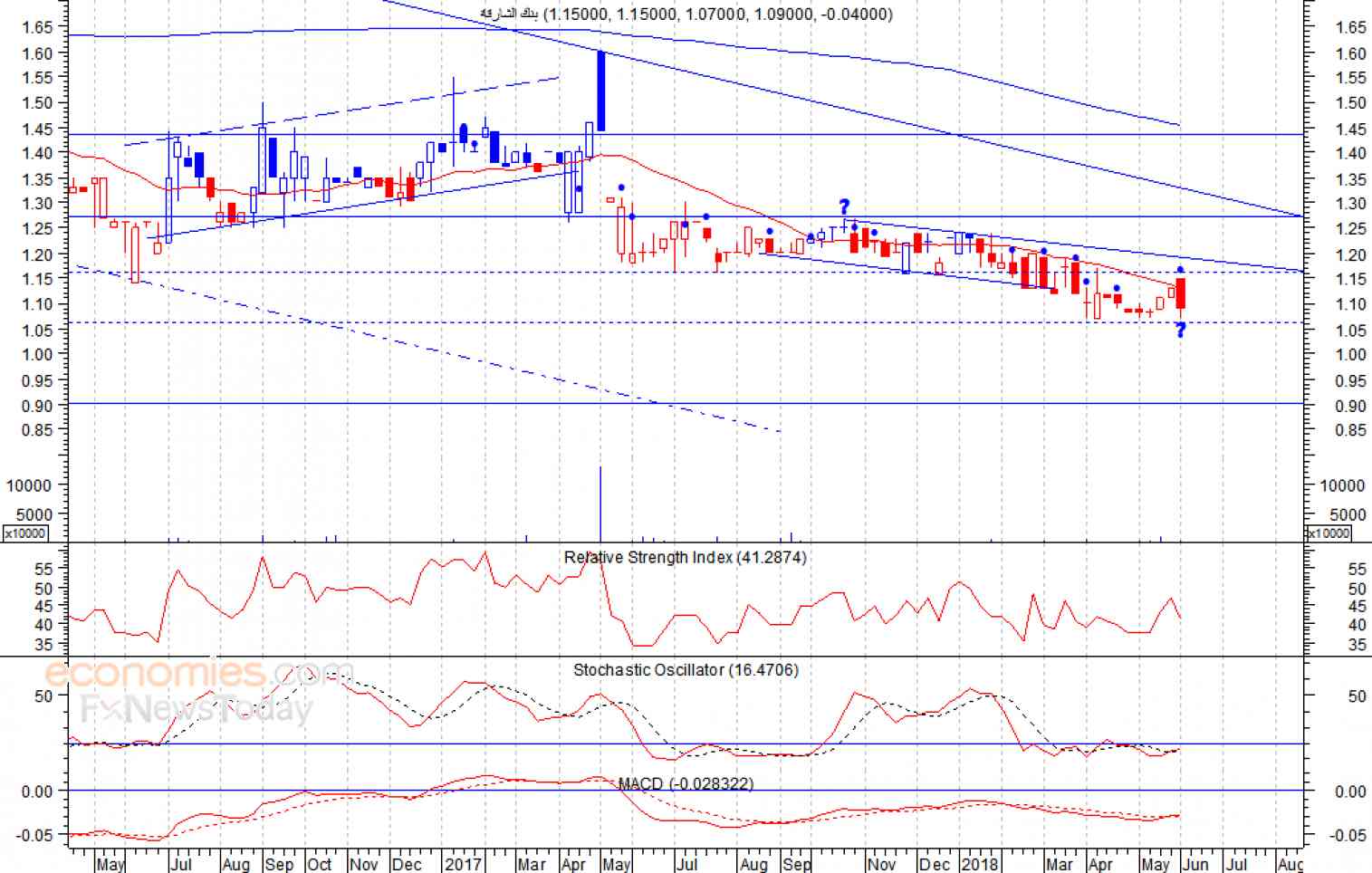
Task: Click the 10000 volume value on left axis
Action: coord(29,485)
